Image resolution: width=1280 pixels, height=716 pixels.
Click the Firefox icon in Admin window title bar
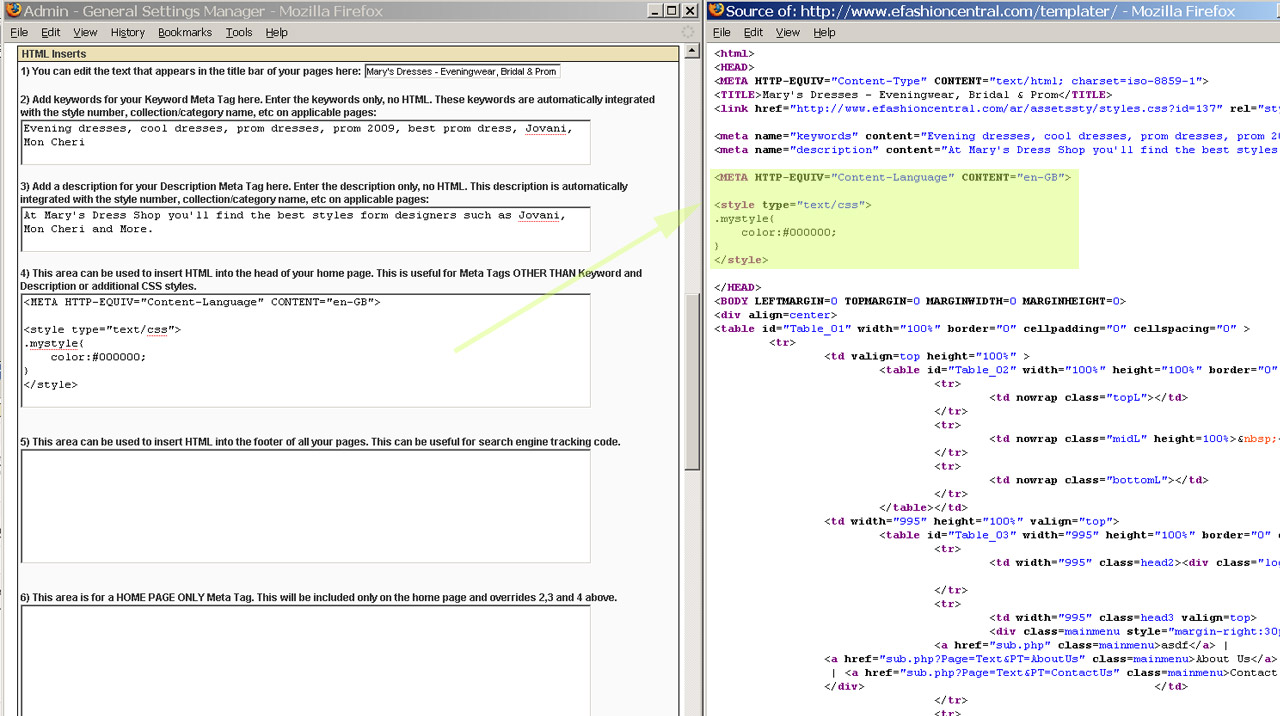click(x=13, y=11)
